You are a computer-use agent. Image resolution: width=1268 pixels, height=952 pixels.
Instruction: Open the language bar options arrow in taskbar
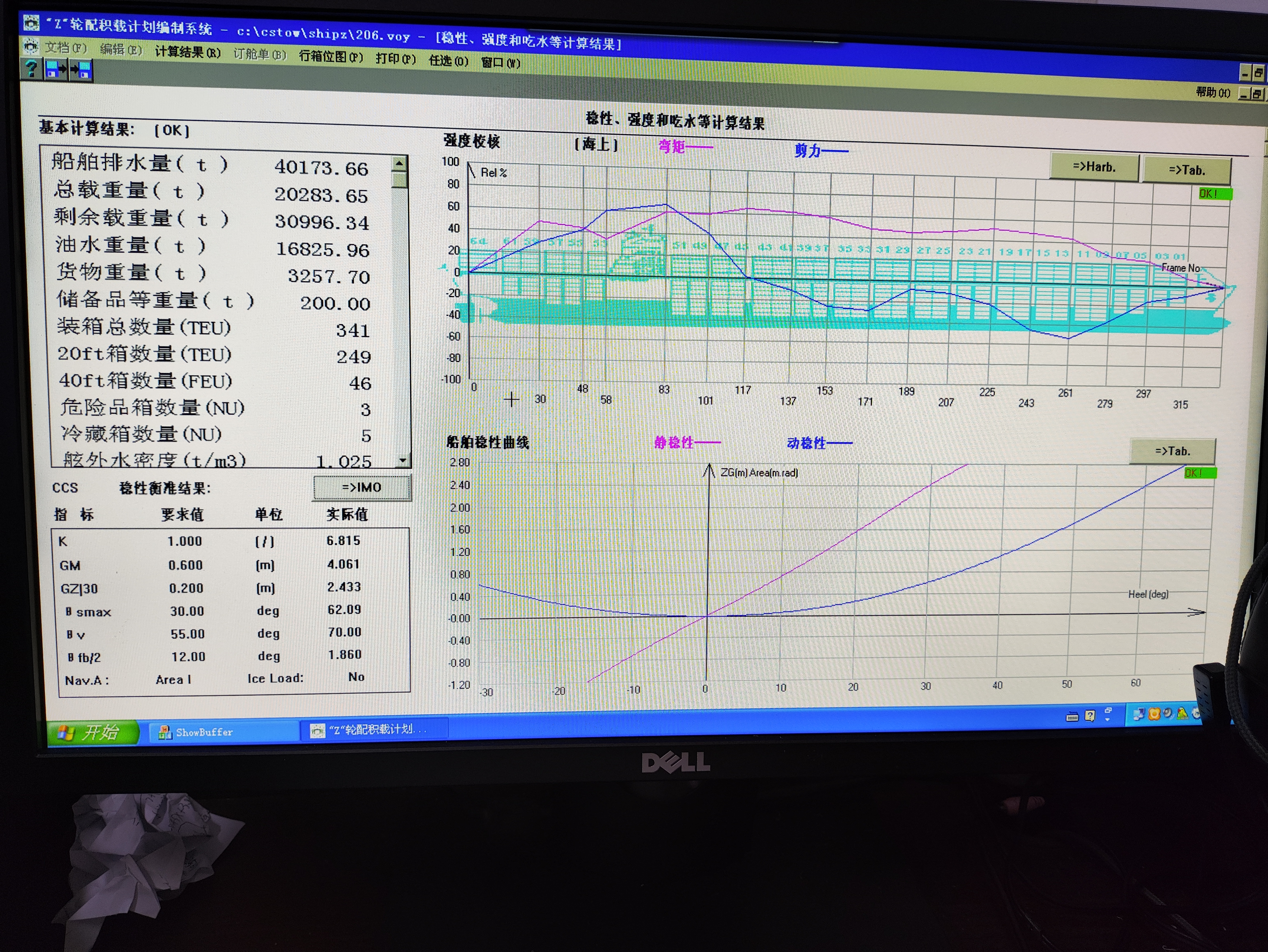point(1108,719)
